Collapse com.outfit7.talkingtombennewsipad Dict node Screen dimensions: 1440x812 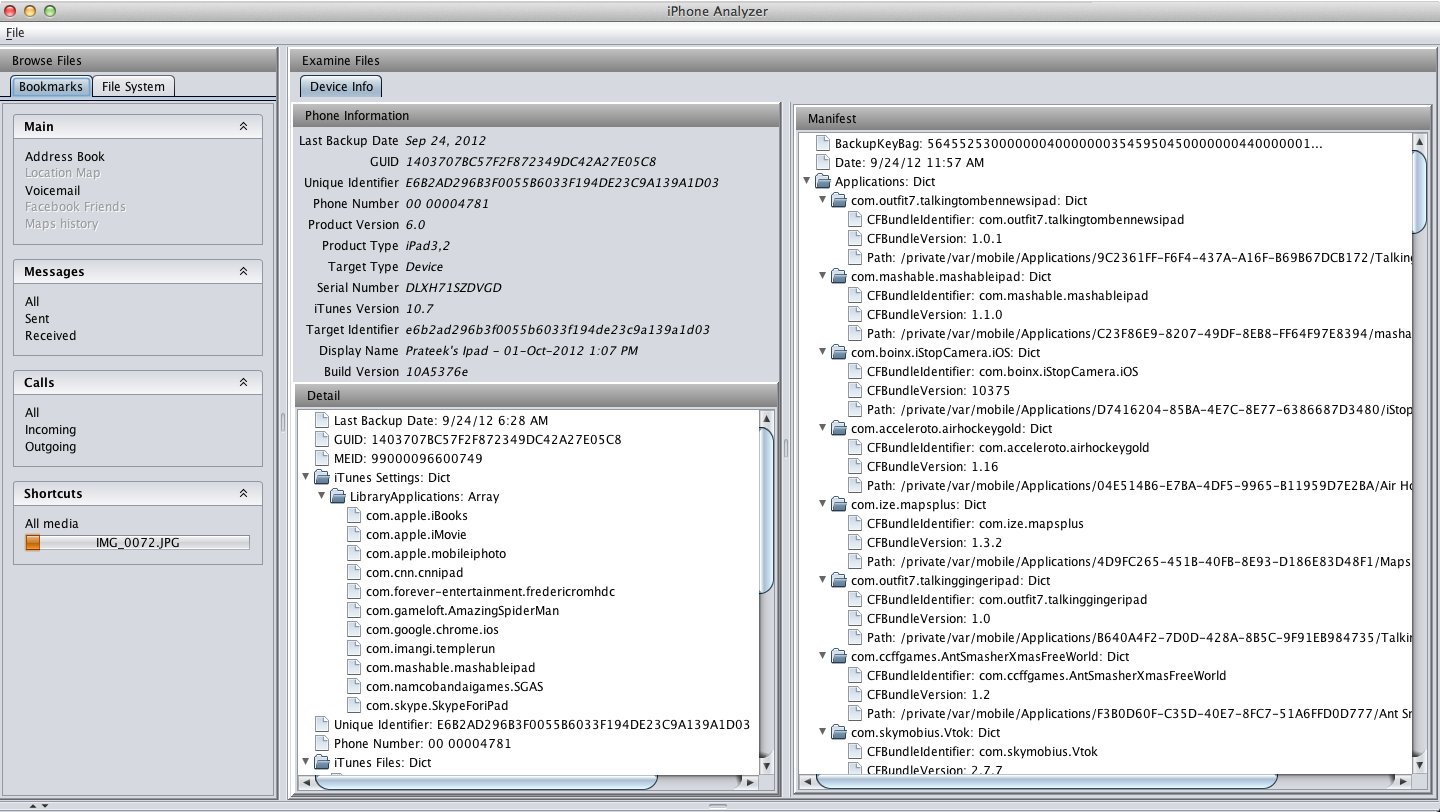coord(822,201)
